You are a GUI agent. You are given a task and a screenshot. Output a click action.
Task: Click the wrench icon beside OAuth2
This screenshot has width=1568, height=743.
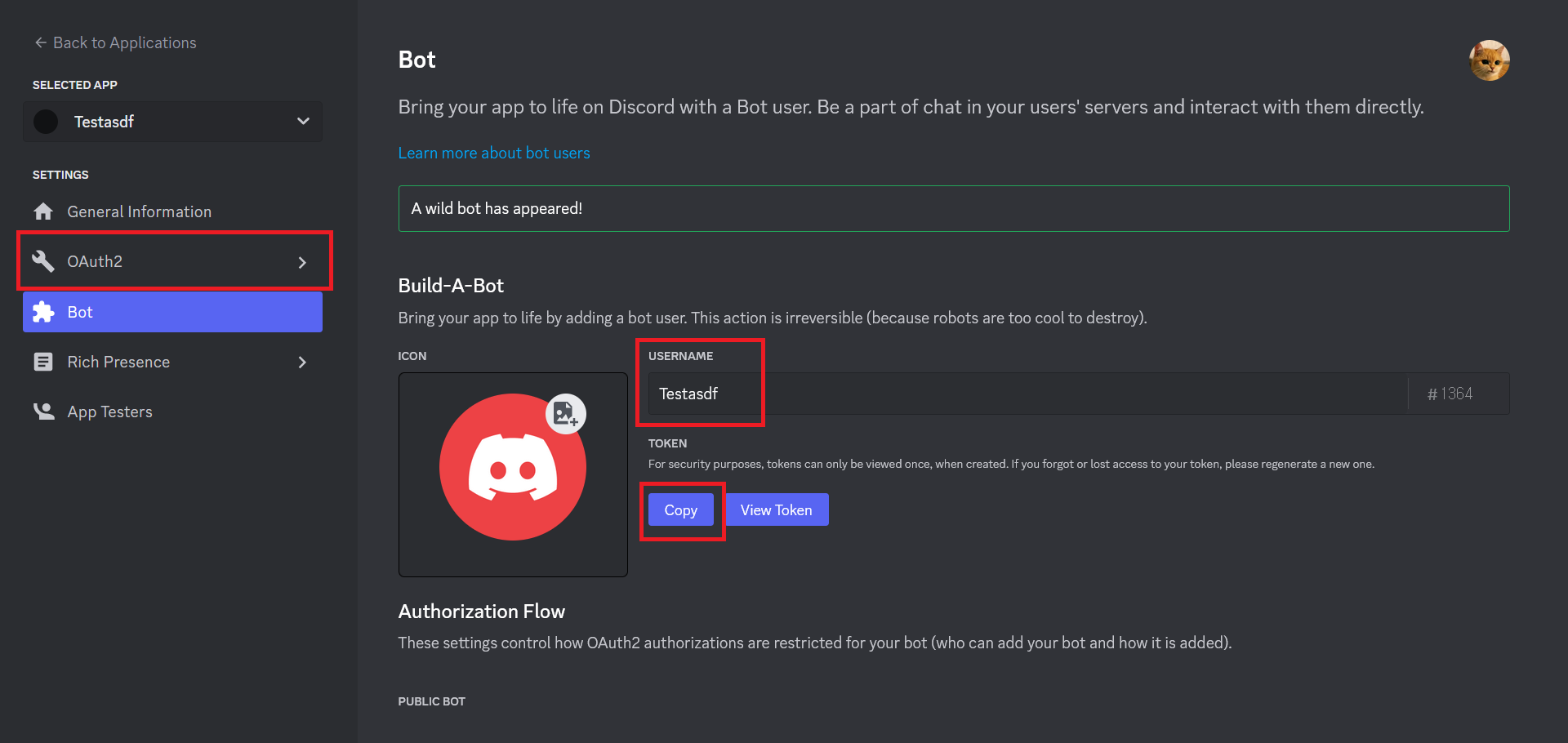pyautogui.click(x=43, y=261)
